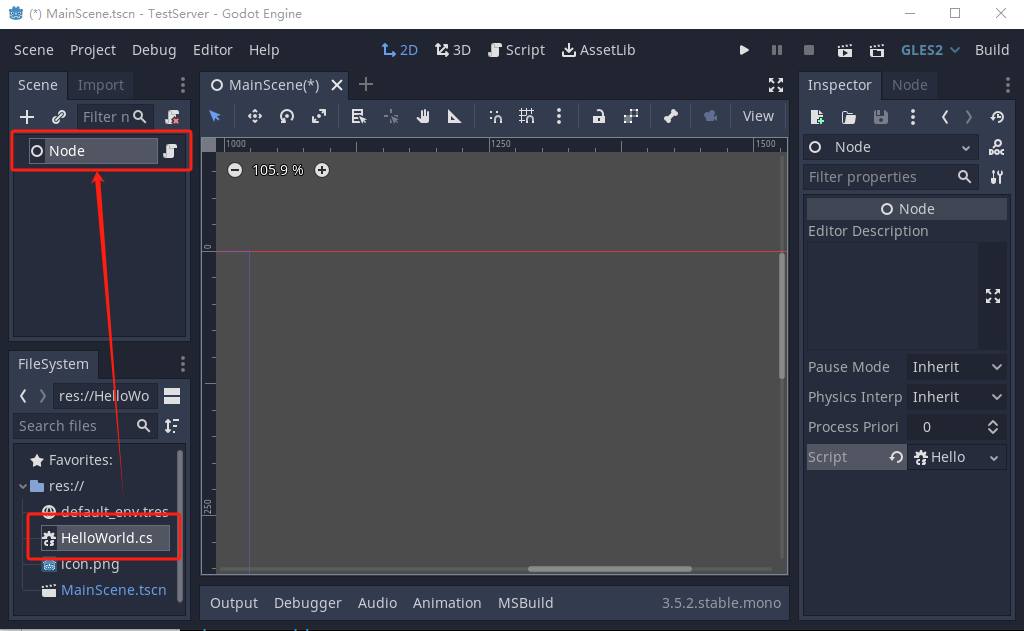Open AssetLib workspace
Viewport: 1024px width, 631px height.
pos(598,50)
